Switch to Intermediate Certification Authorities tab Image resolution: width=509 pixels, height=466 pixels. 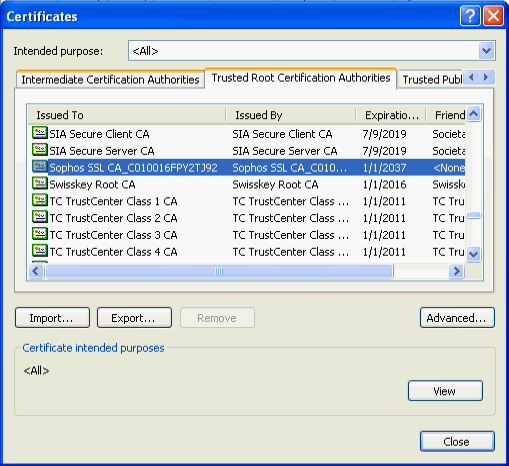(x=110, y=80)
